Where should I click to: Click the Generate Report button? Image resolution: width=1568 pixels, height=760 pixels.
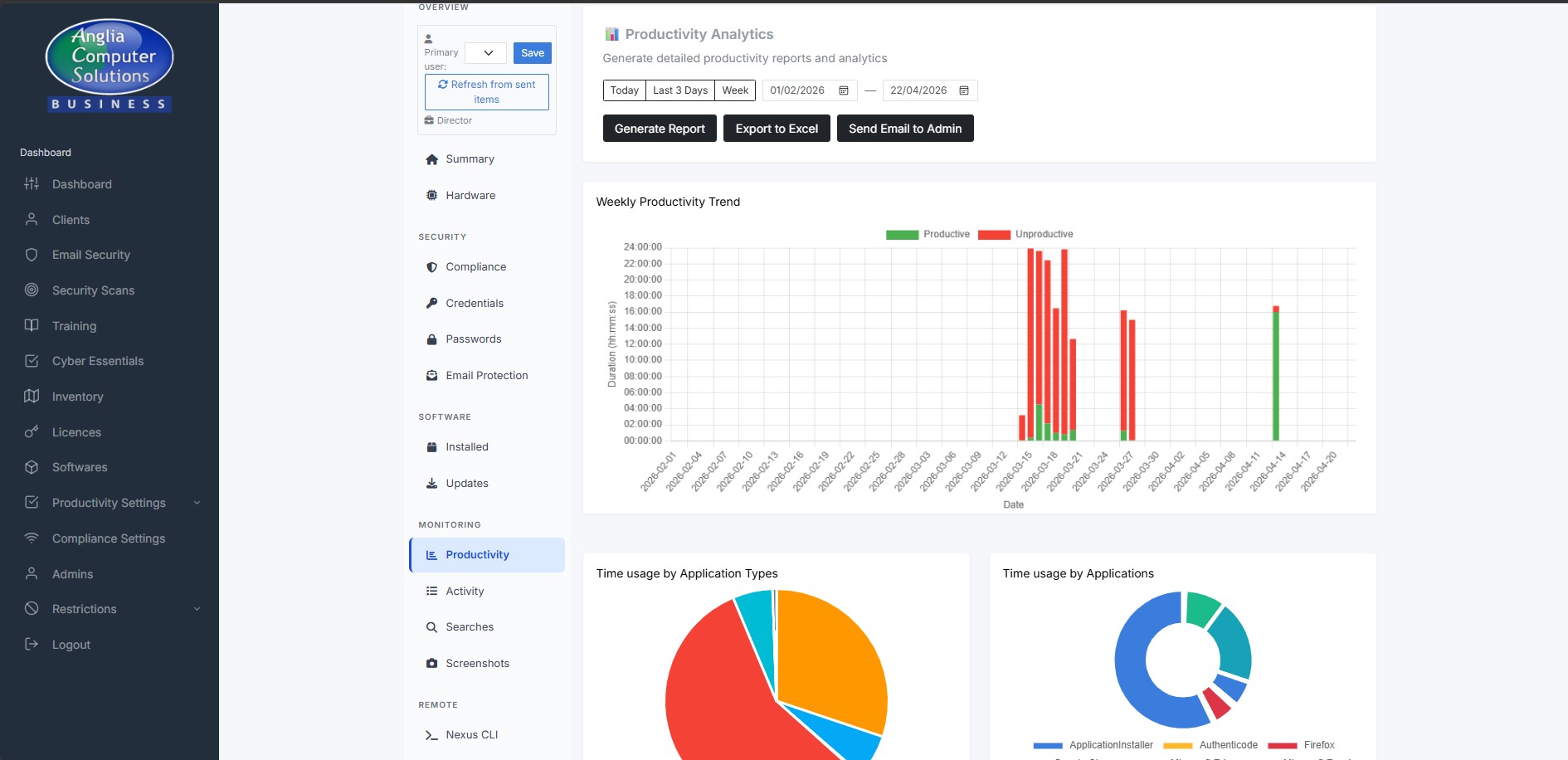[x=659, y=128]
